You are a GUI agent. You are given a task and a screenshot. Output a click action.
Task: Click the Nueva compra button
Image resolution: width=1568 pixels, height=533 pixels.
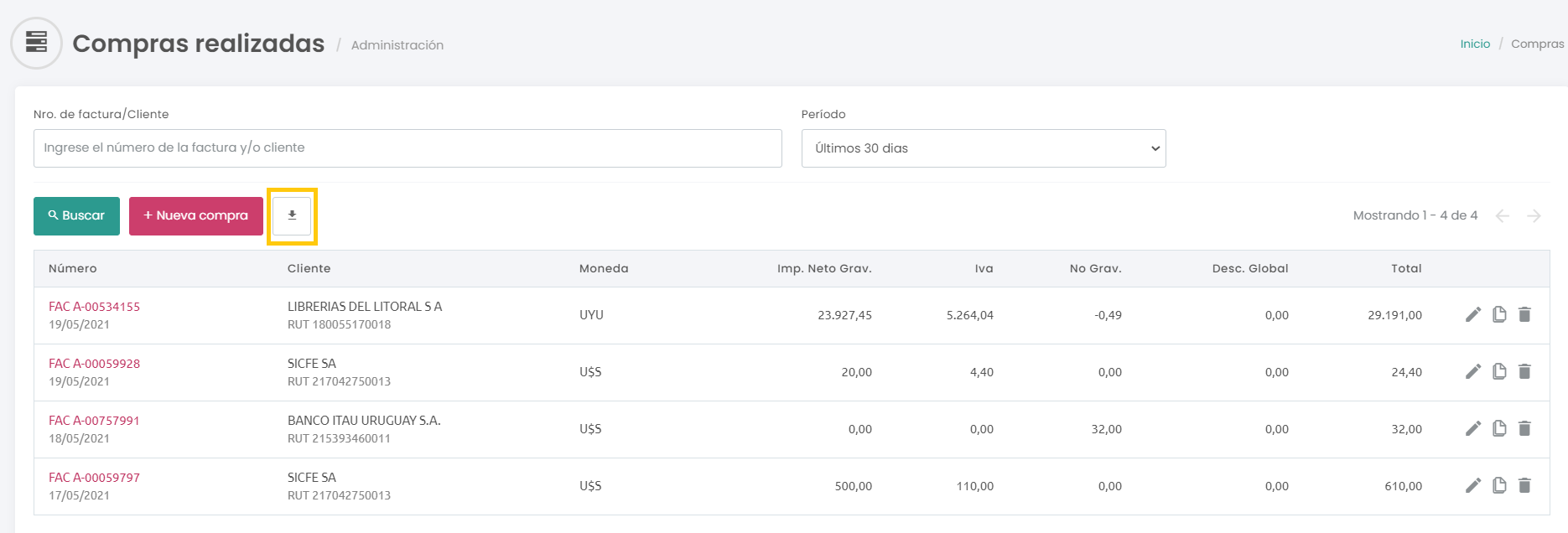(x=196, y=216)
